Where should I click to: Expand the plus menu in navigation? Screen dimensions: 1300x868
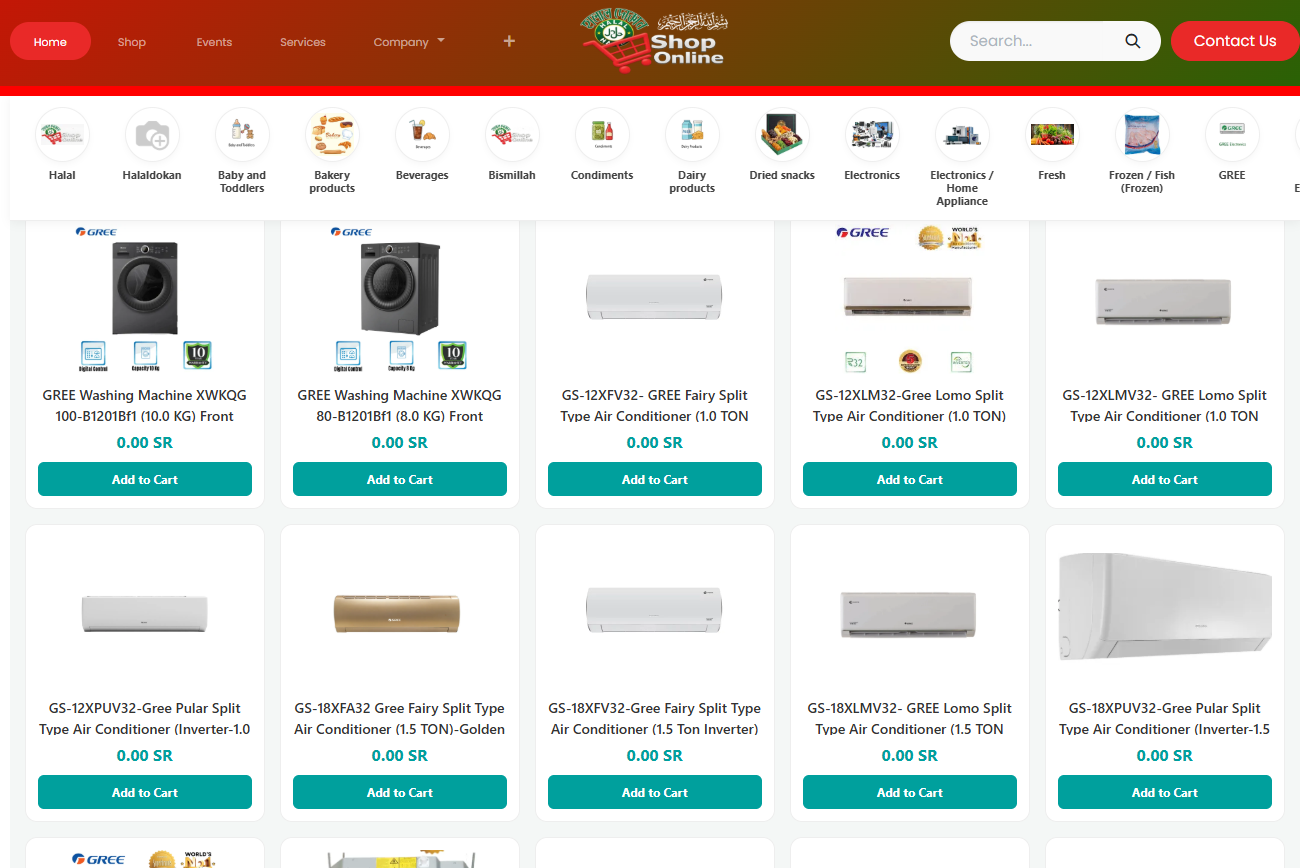(509, 41)
